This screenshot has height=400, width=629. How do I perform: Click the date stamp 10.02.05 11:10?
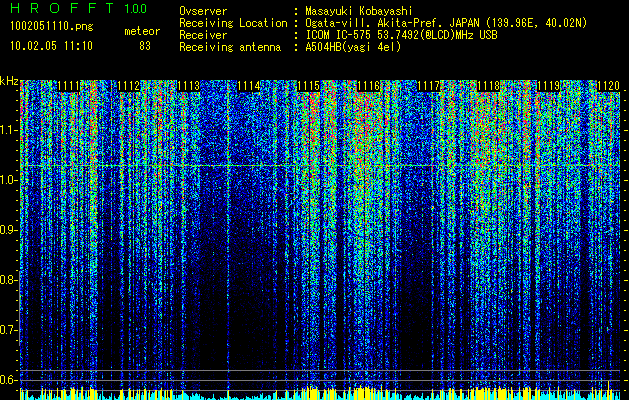51,46
